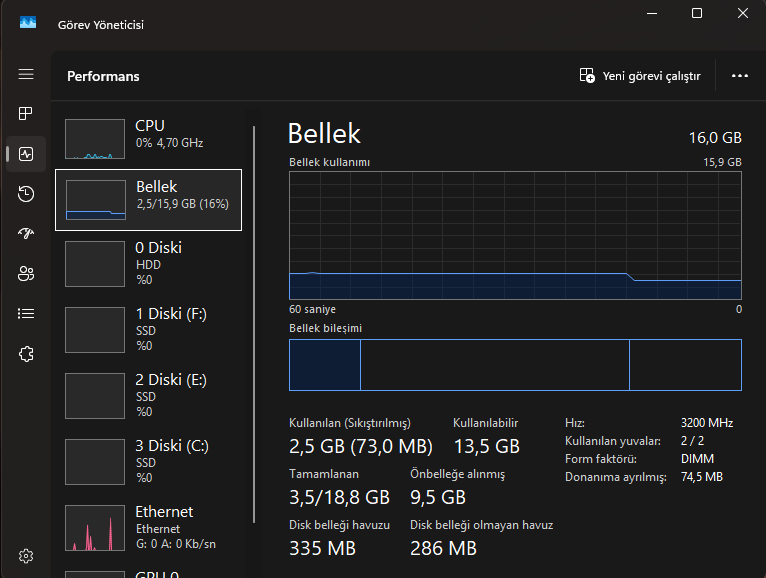Image resolution: width=766 pixels, height=578 pixels.
Task: Open the three-dot more options menu
Action: pos(740,76)
